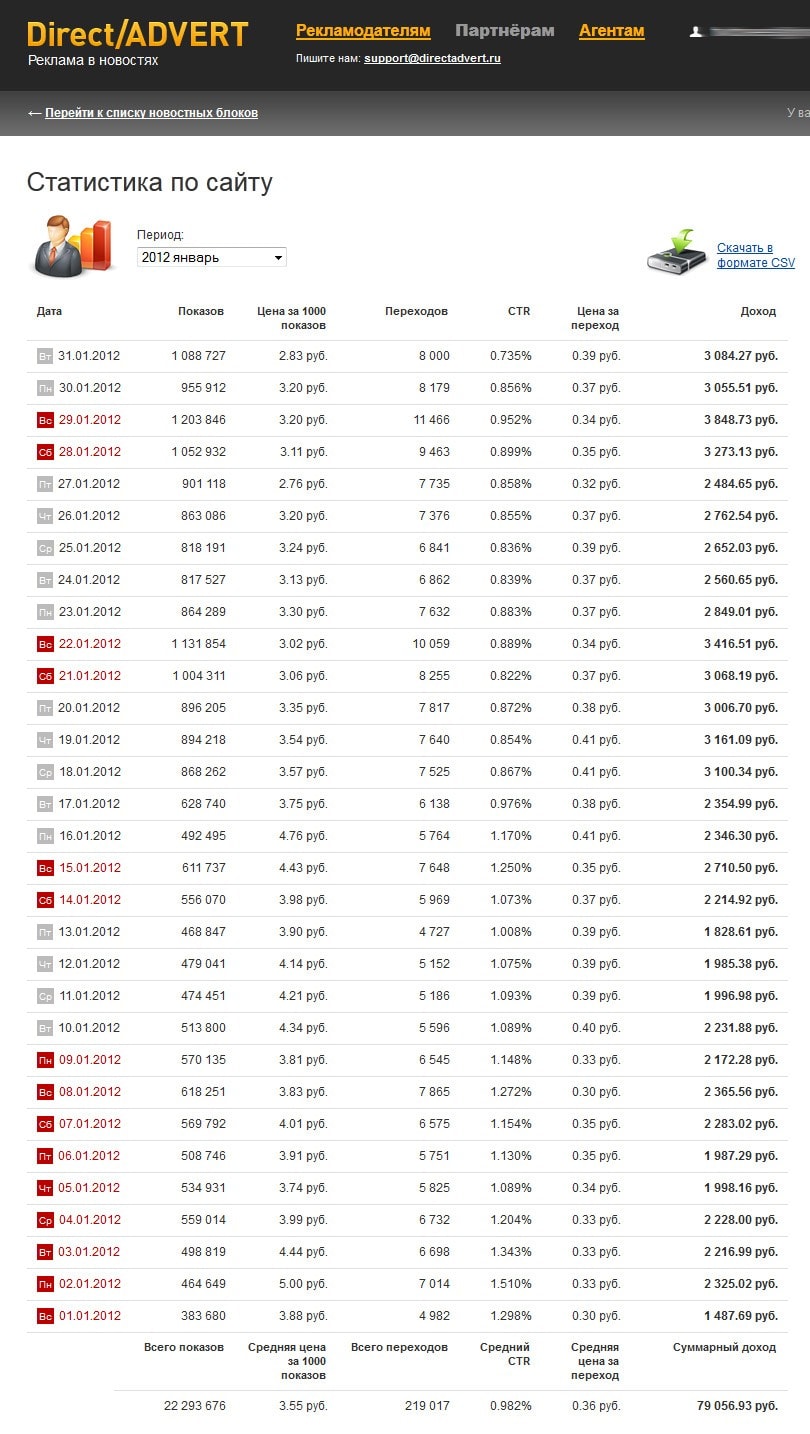
Task: Click the businessman statistics chart icon
Action: [x=73, y=246]
